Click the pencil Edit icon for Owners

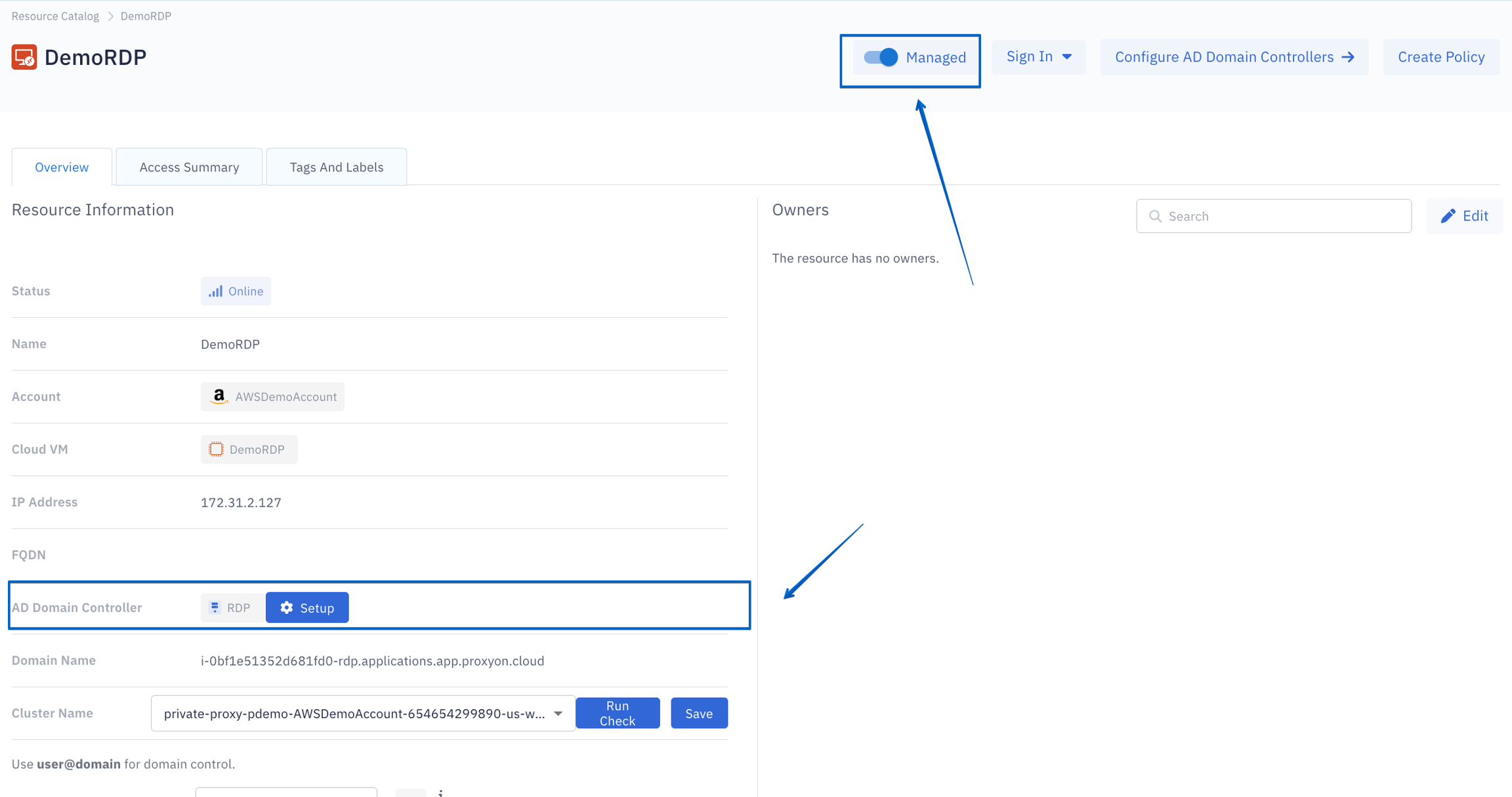[x=1448, y=216]
